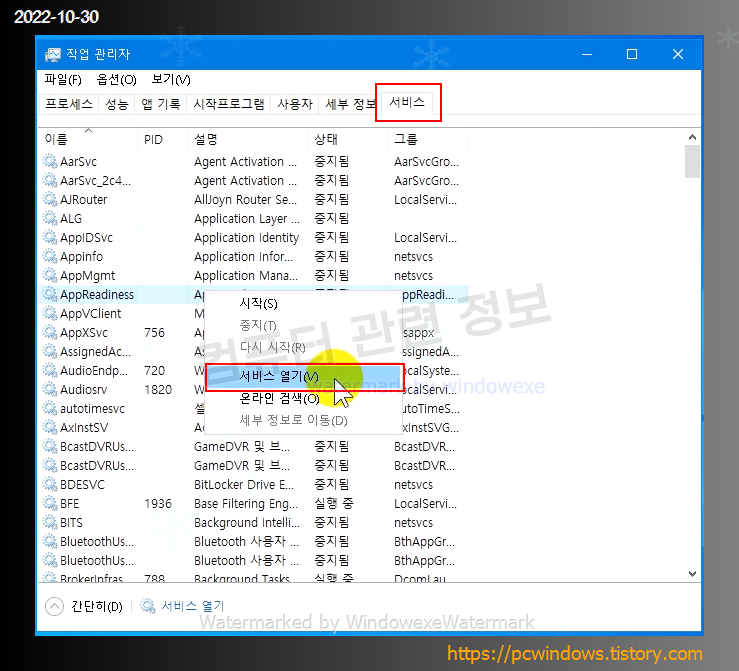This screenshot has width=739, height=671.
Task: Collapse view with 간단히(D) arrow button
Action: tap(54, 606)
